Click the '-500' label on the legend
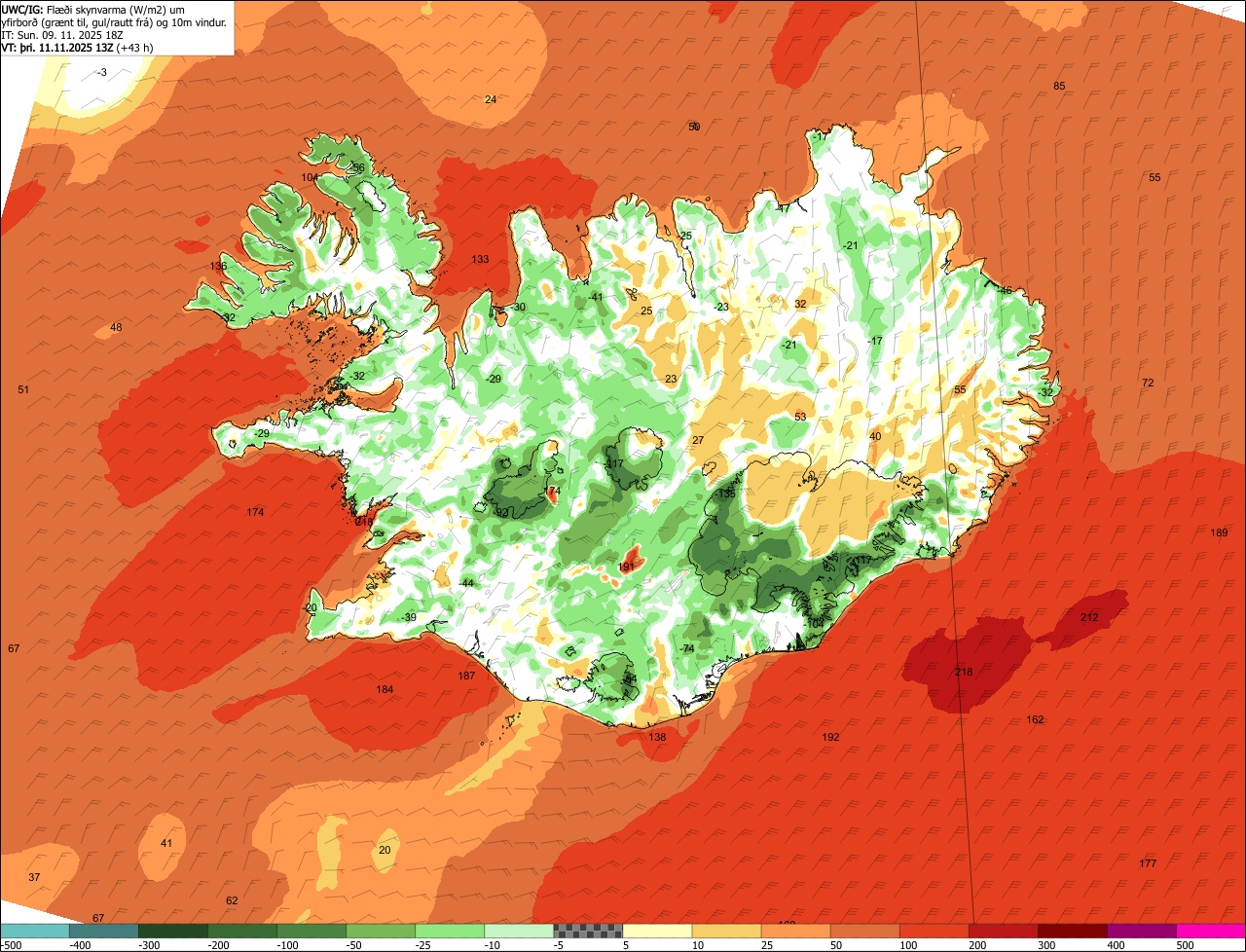The image size is (1246, 952). click(11, 945)
